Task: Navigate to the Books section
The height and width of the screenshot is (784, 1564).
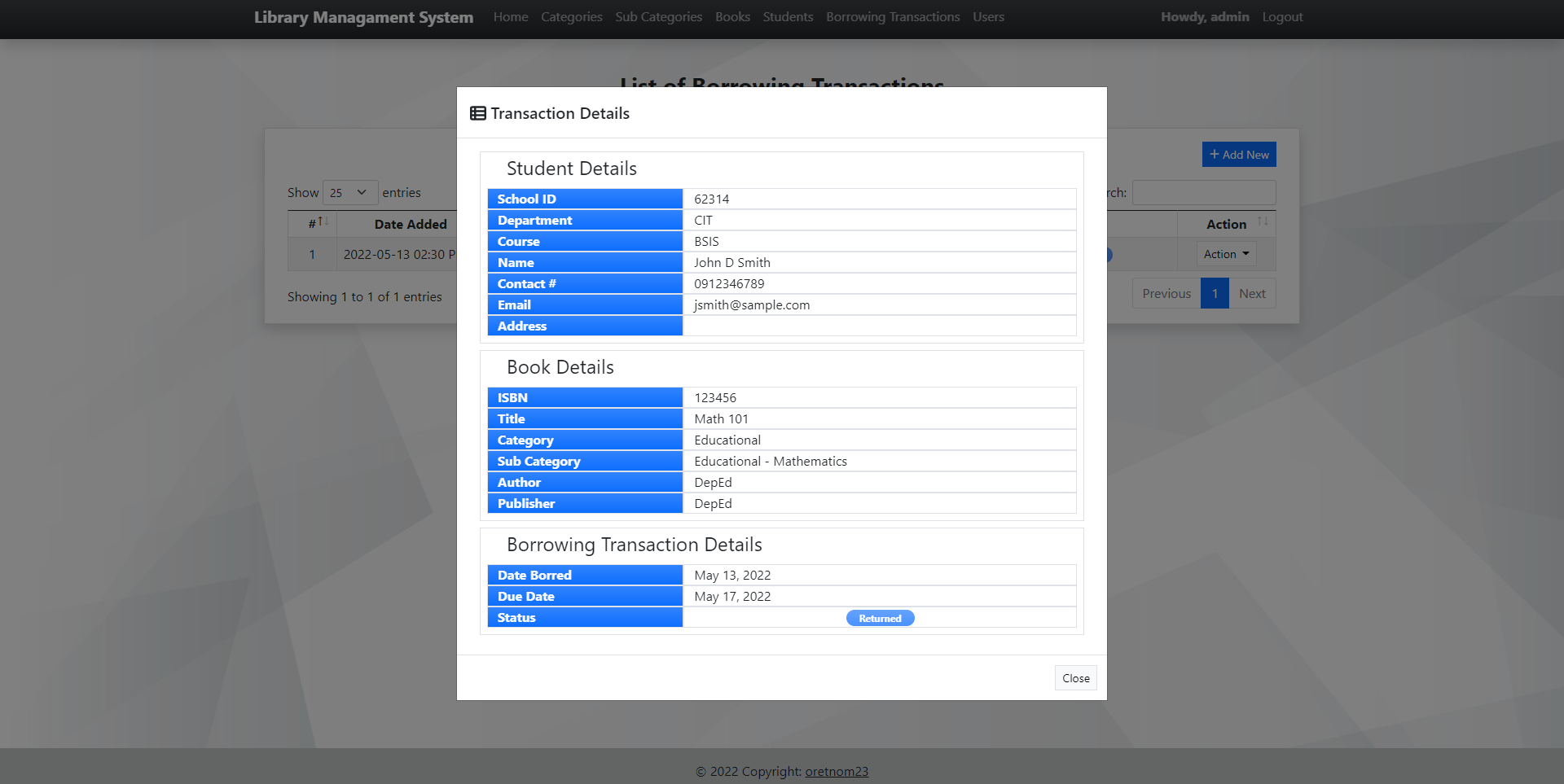Action: click(x=731, y=16)
